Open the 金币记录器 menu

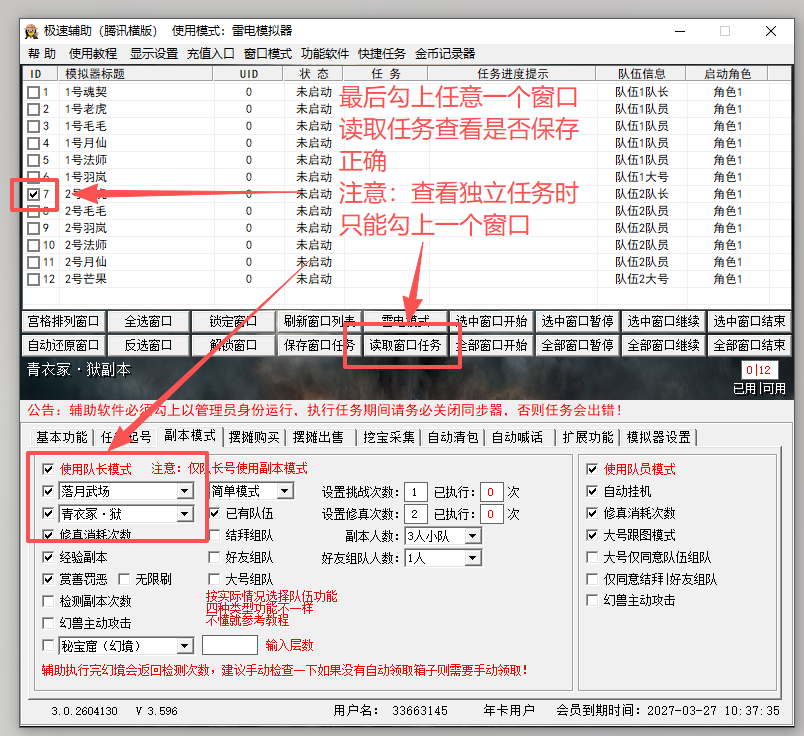click(x=445, y=54)
